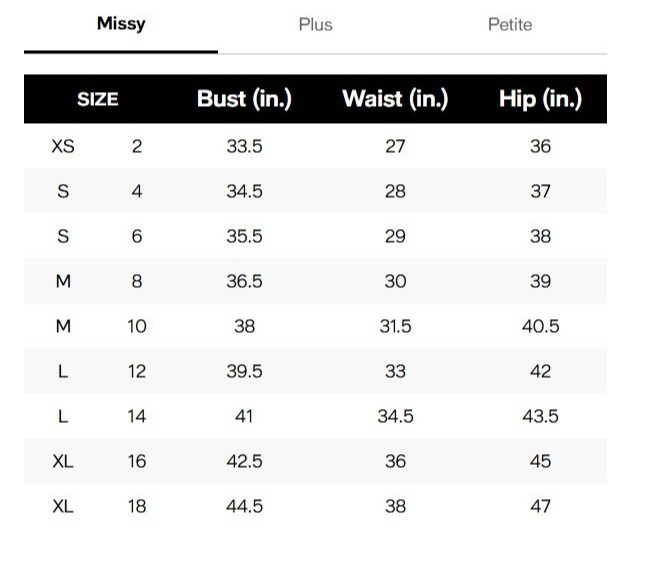Viewport: 647px width, 561px height.
Task: Select size number 16 in XL row
Action: click(x=137, y=461)
